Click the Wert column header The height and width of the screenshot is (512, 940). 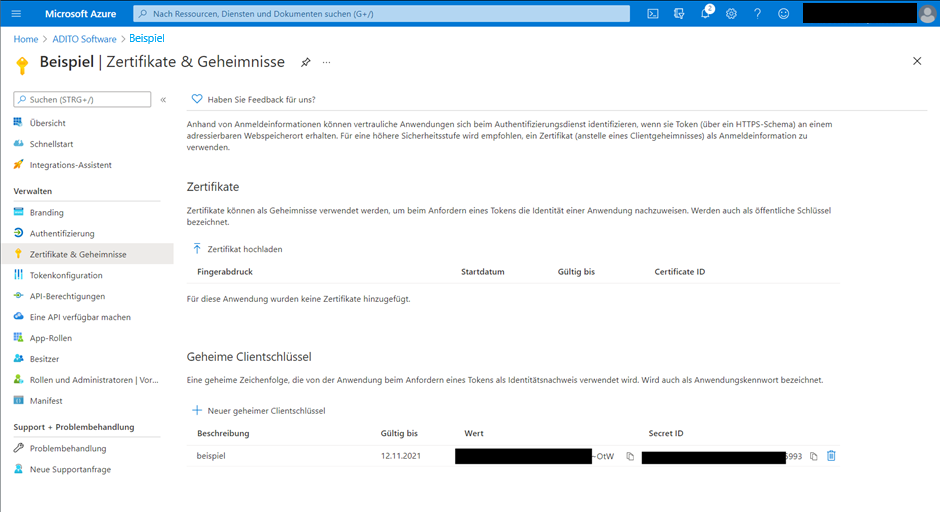coord(474,433)
